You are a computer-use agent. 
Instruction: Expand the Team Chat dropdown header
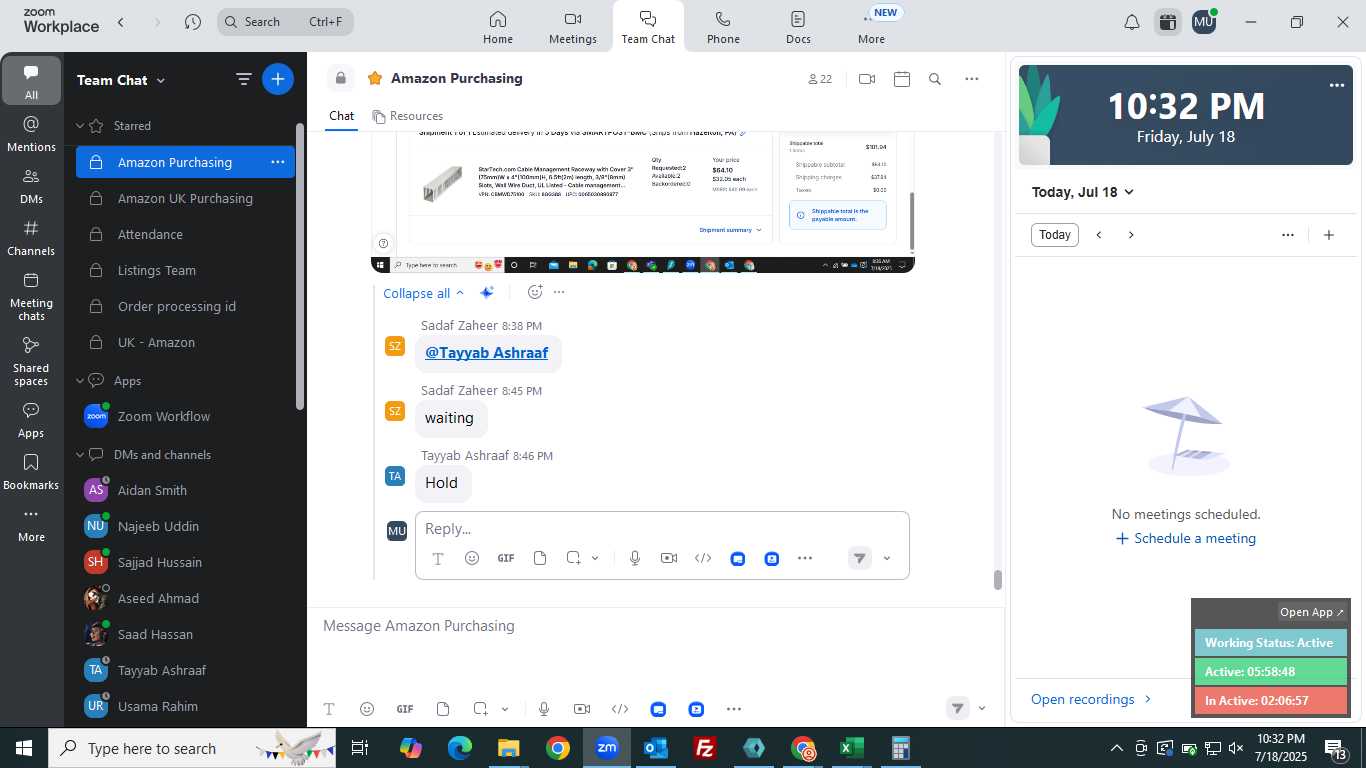[121, 80]
